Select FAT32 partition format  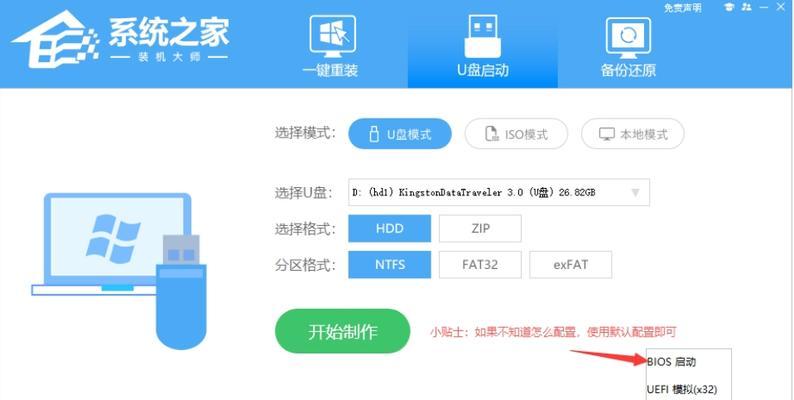pos(480,264)
